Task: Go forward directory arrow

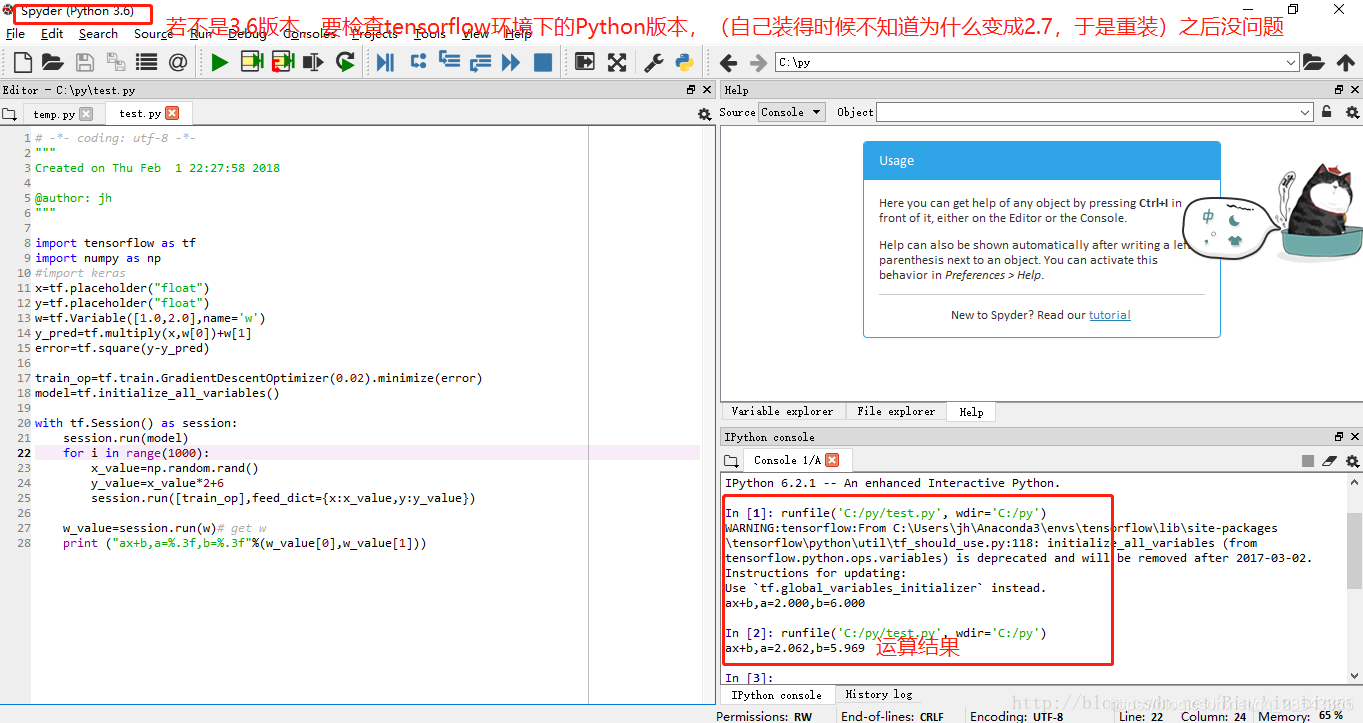Action: pos(759,63)
